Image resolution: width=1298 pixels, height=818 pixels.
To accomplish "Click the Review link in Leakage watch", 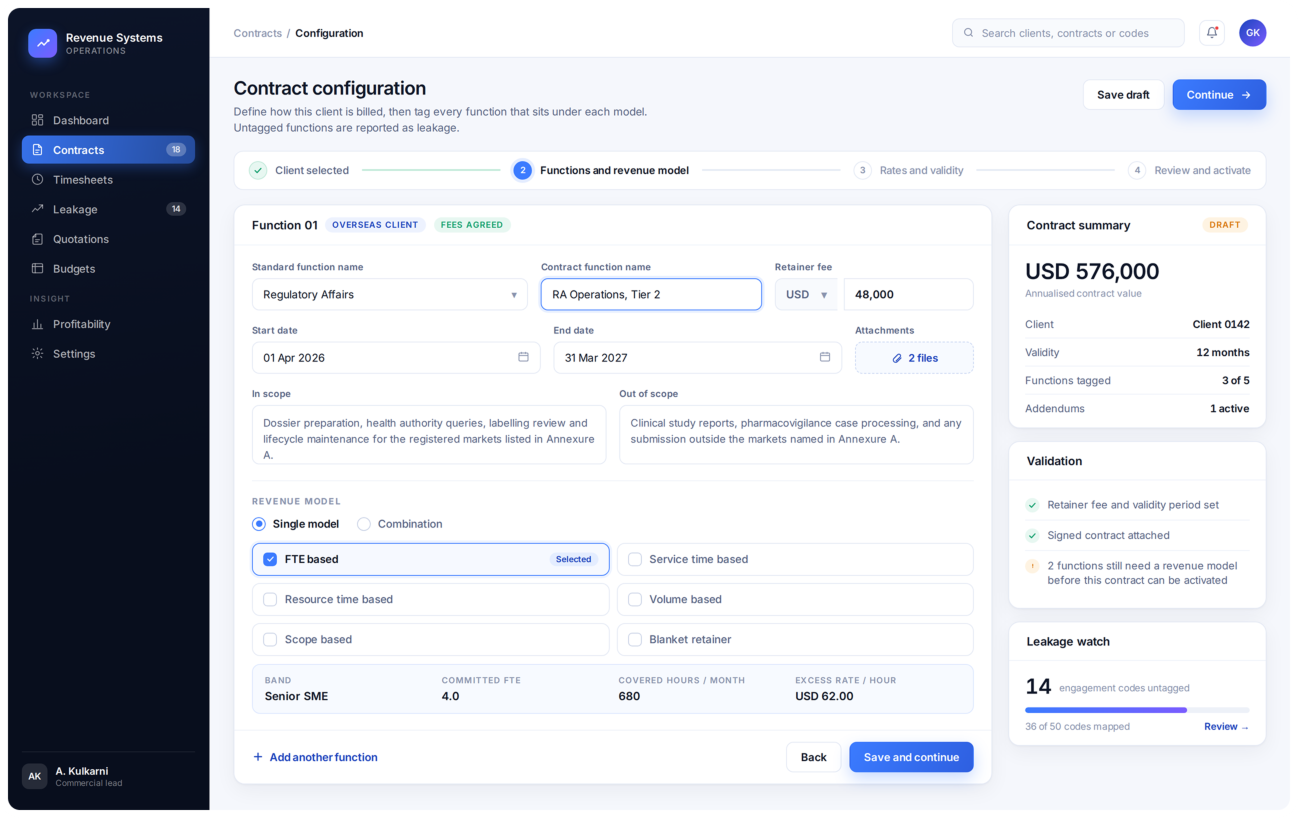I will [1226, 726].
